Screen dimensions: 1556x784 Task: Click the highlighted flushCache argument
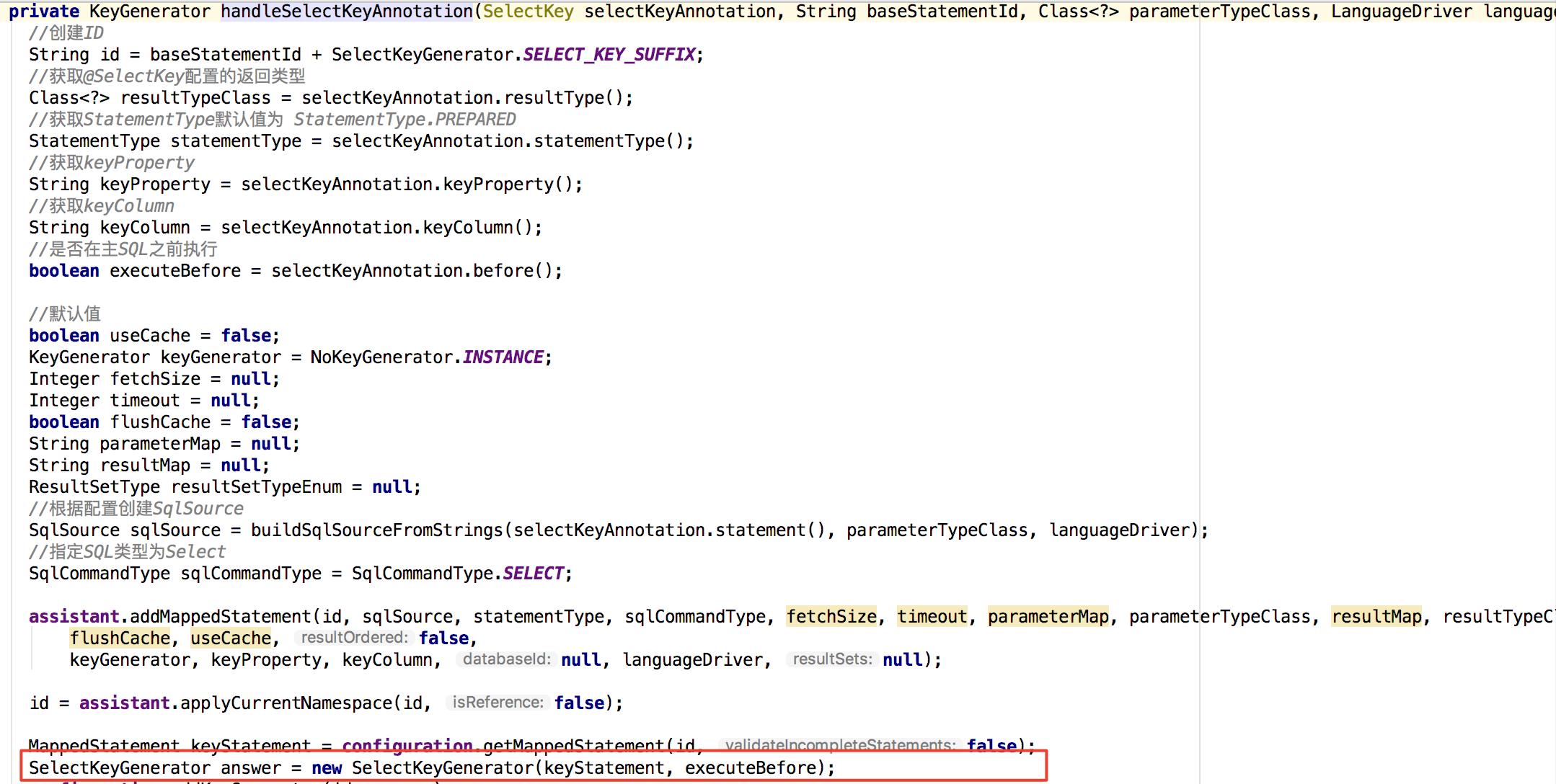[120, 638]
